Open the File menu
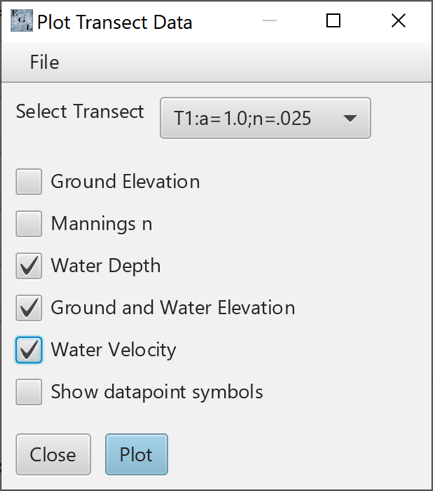This screenshot has width=433, height=491. click(x=45, y=62)
